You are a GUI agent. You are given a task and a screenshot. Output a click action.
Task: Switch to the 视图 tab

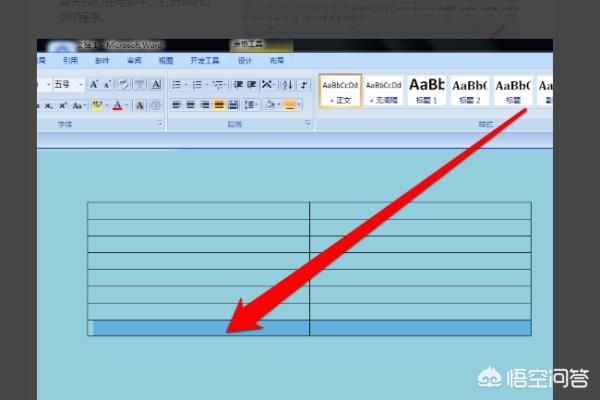coord(166,60)
